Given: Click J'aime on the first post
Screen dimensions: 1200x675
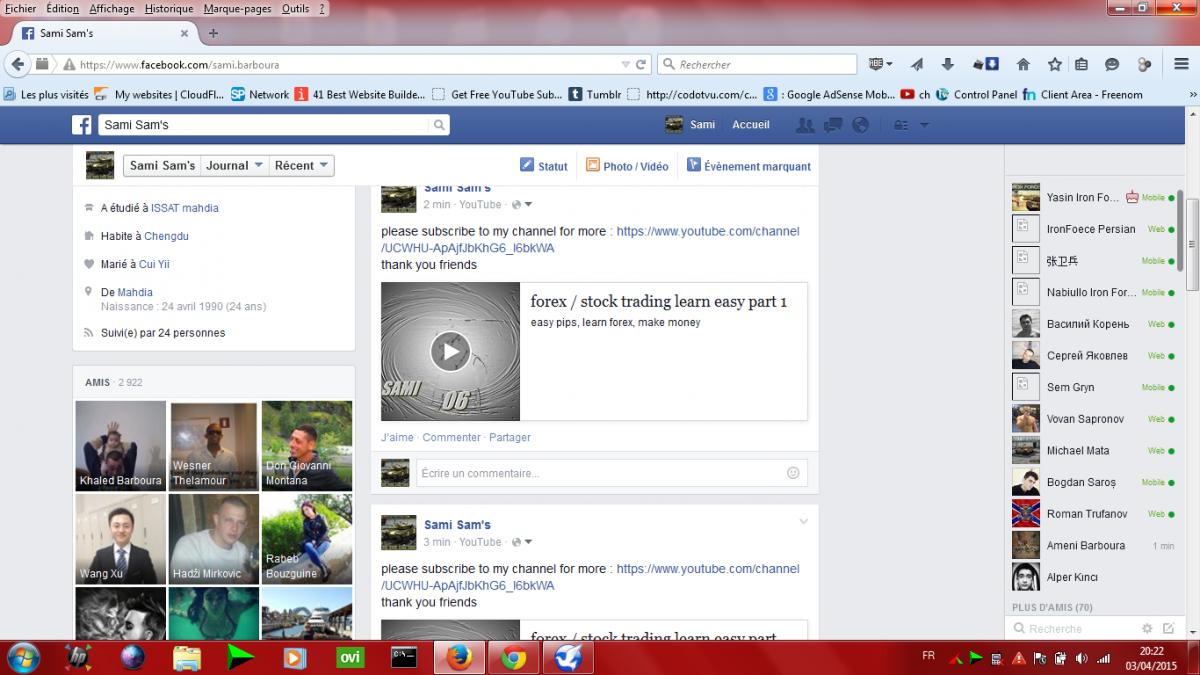Looking at the screenshot, I should tap(397, 438).
